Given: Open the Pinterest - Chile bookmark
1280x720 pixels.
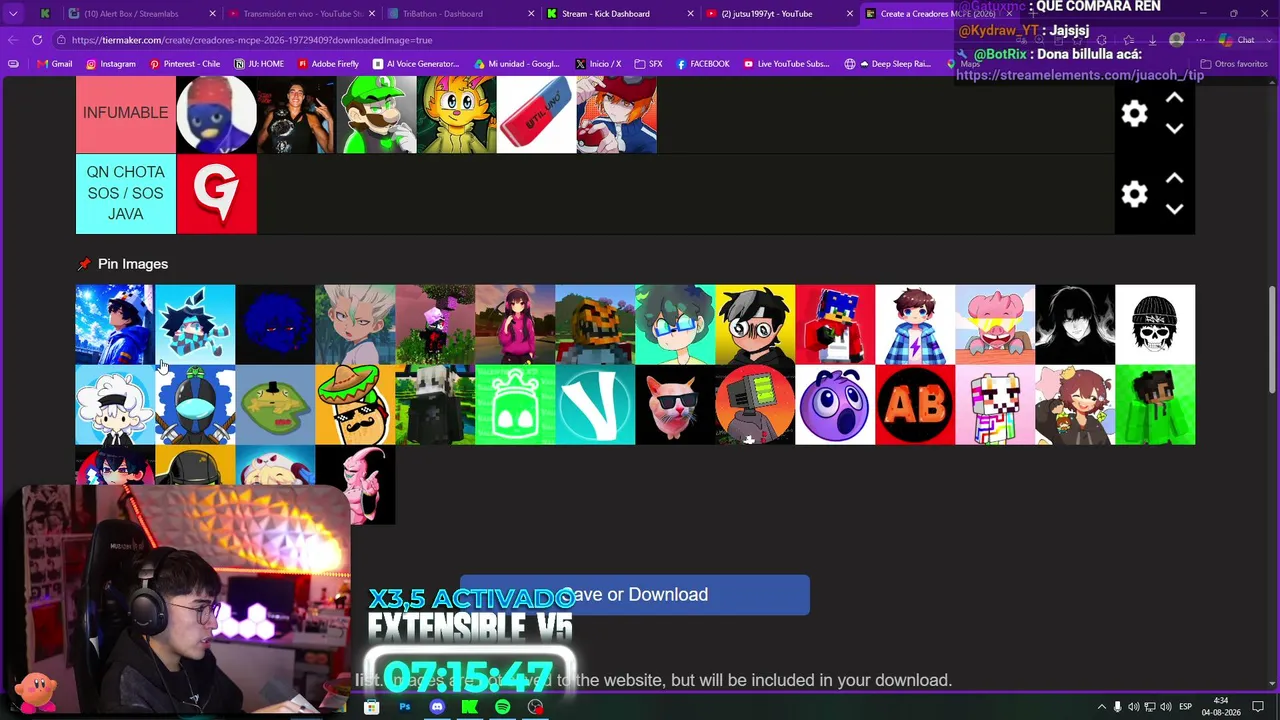Looking at the screenshot, I should click(184, 64).
